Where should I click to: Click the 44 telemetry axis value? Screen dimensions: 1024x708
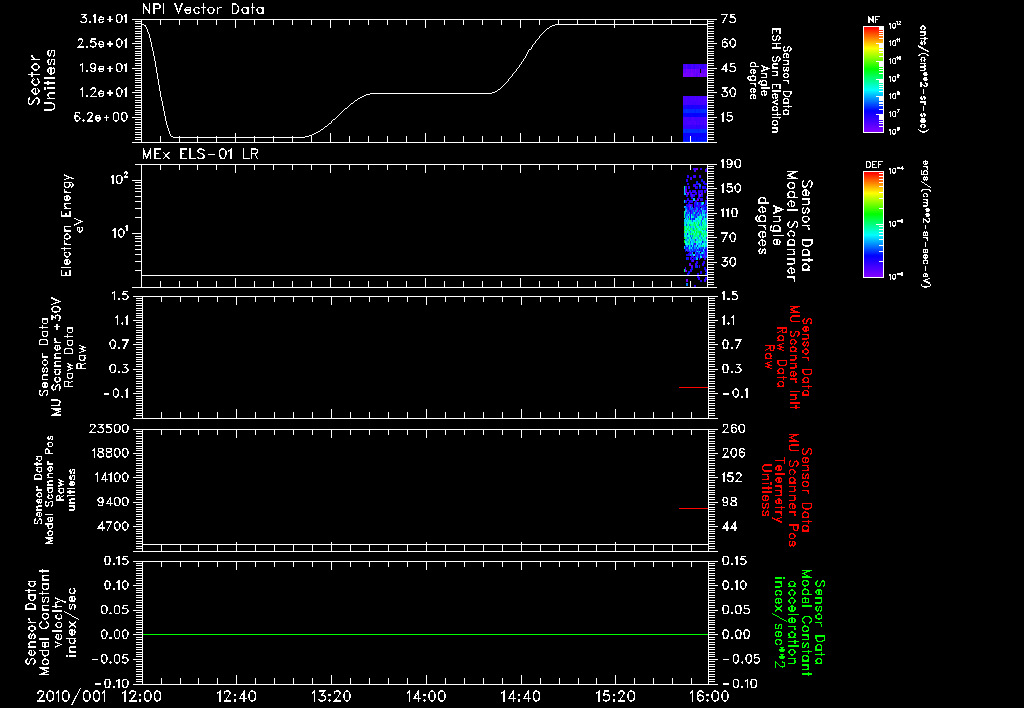click(x=729, y=526)
